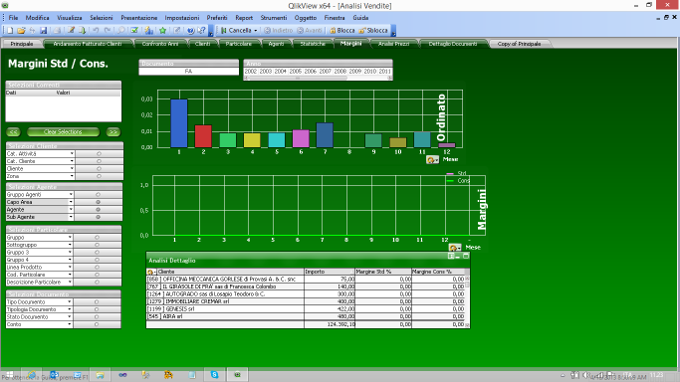Switch to the Agenti sheet tab
This screenshot has height=382, width=680.
(x=276, y=44)
